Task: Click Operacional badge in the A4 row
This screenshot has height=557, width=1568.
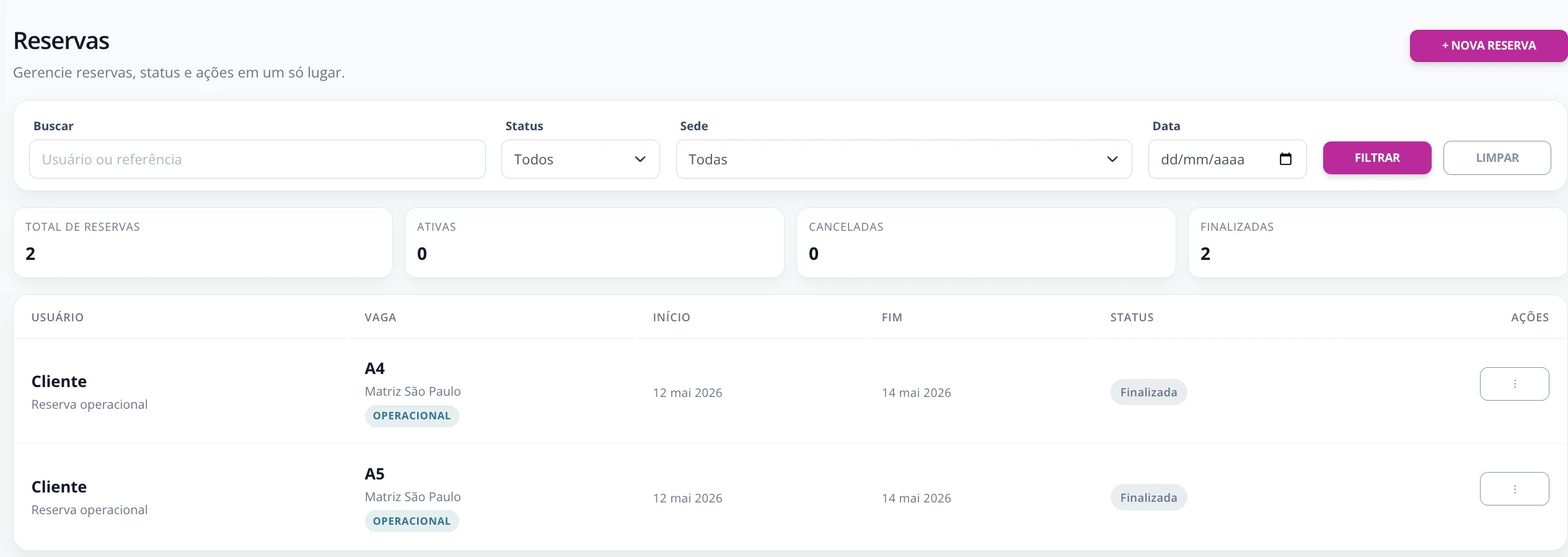Action: tap(412, 416)
